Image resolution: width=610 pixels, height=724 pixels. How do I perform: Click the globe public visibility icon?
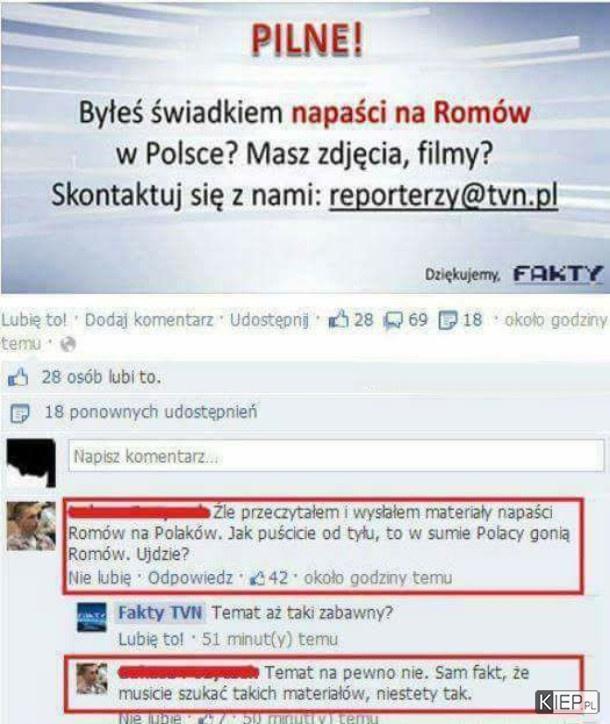[68, 344]
